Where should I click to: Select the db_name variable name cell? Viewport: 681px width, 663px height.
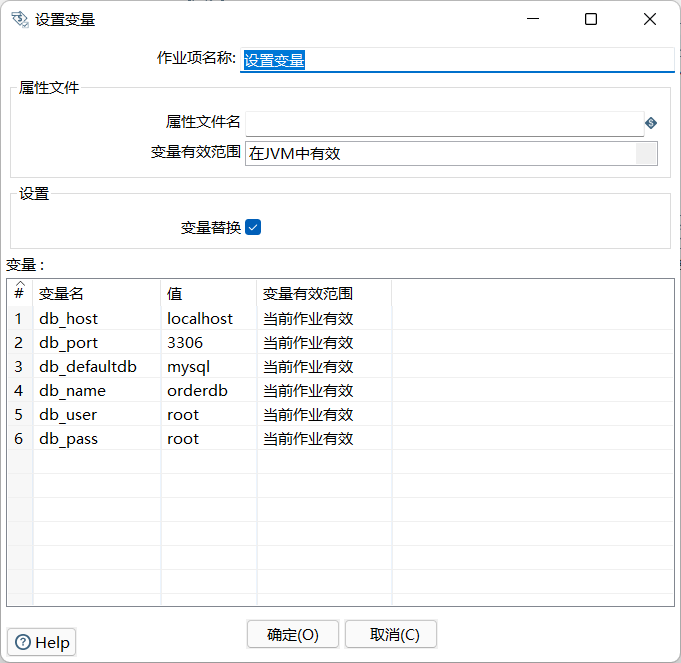96,390
